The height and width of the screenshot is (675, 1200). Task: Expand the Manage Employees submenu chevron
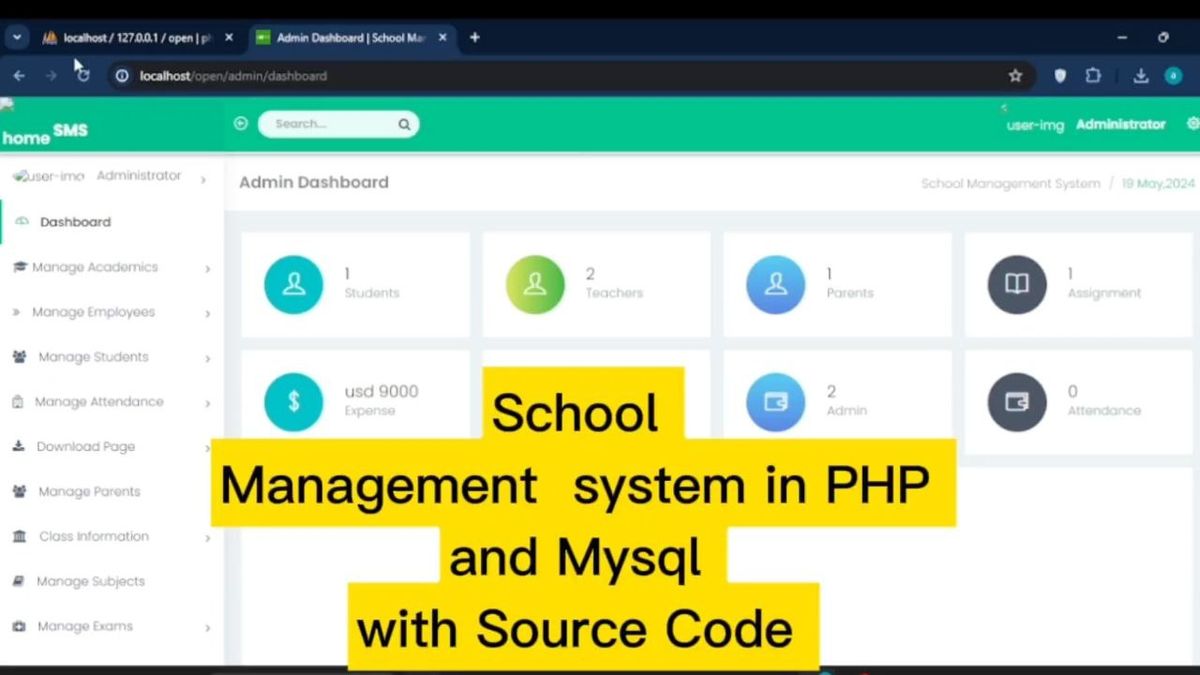click(x=209, y=312)
